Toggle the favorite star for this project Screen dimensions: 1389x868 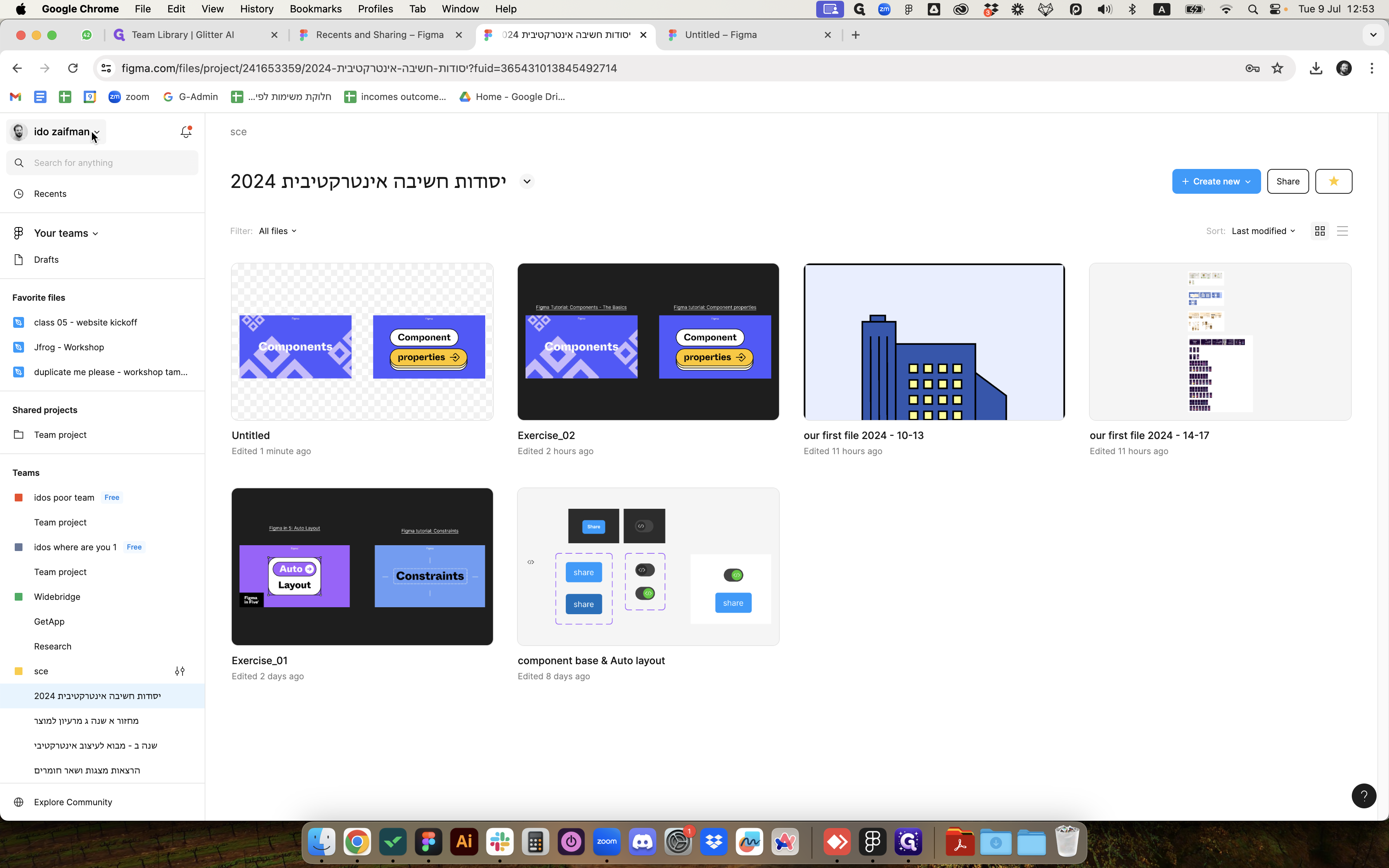1333,181
